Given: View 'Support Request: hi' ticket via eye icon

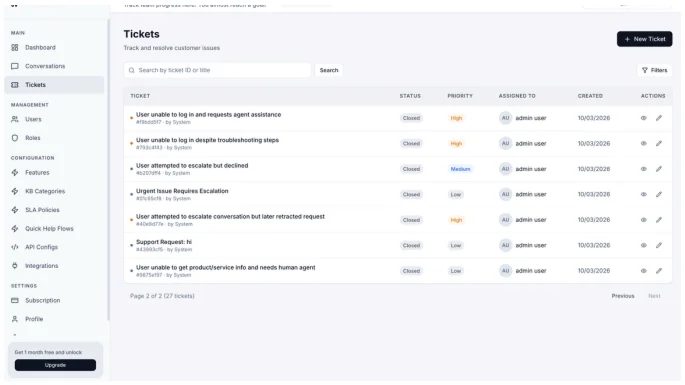Looking at the screenshot, I should tap(643, 245).
